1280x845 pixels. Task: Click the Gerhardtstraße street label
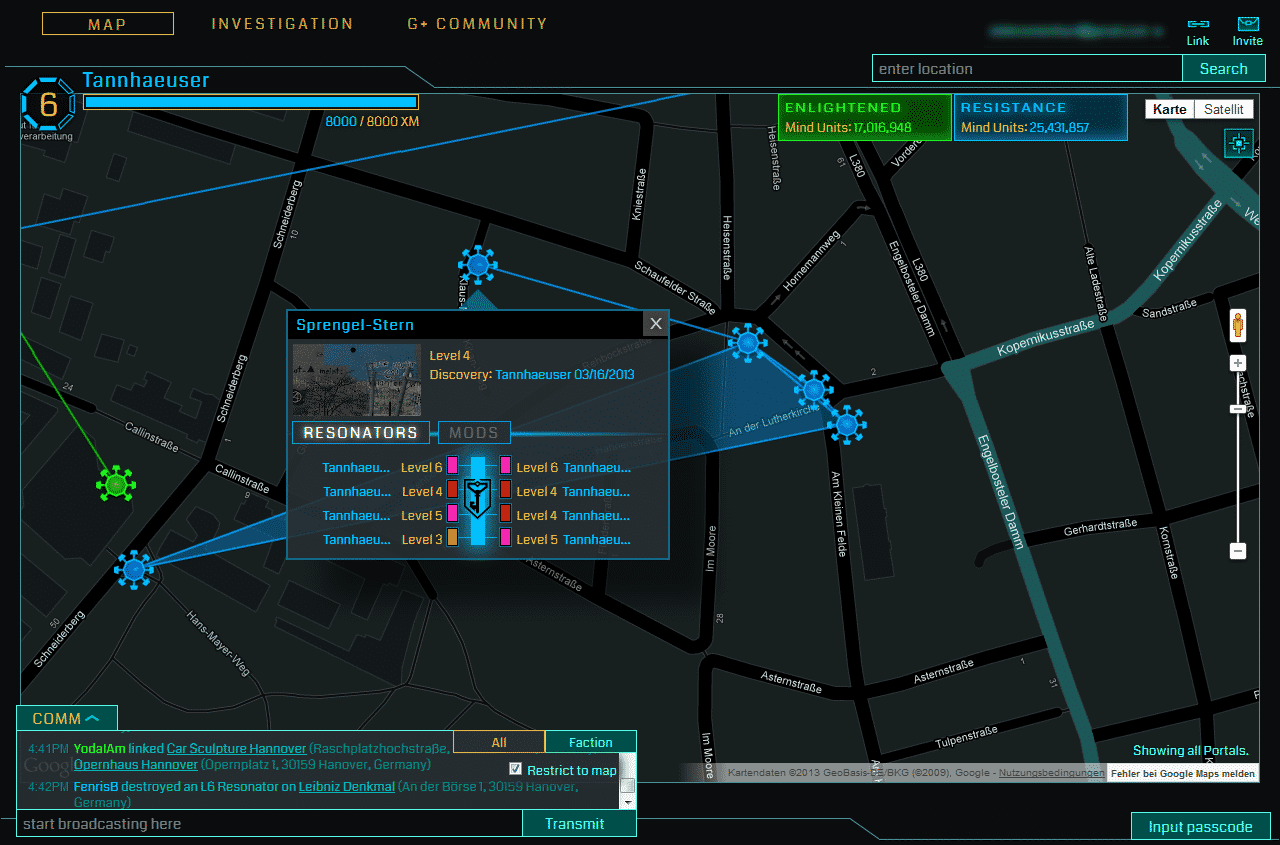pos(1102,528)
